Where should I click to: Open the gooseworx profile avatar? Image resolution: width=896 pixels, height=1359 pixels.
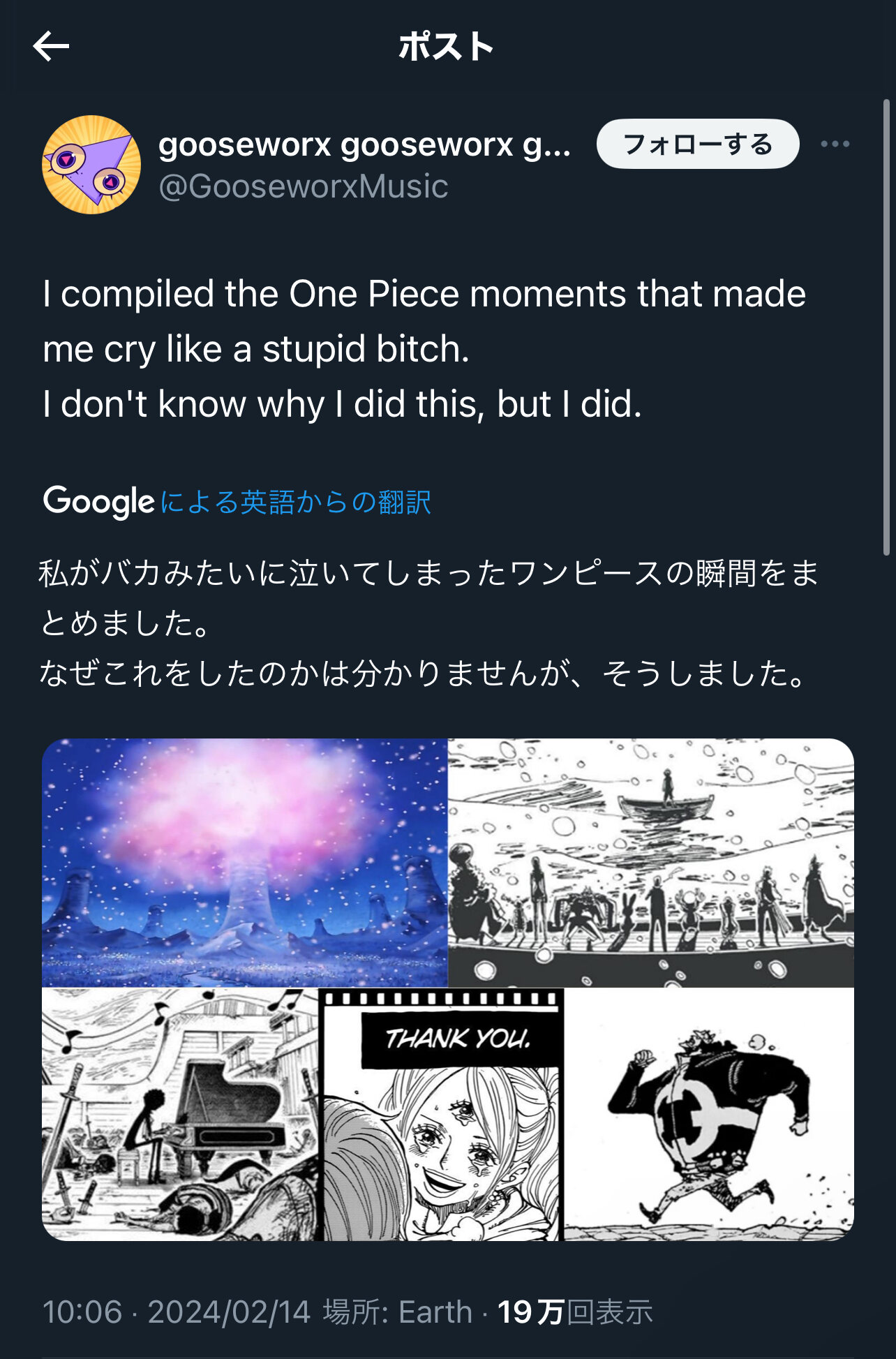click(x=91, y=165)
